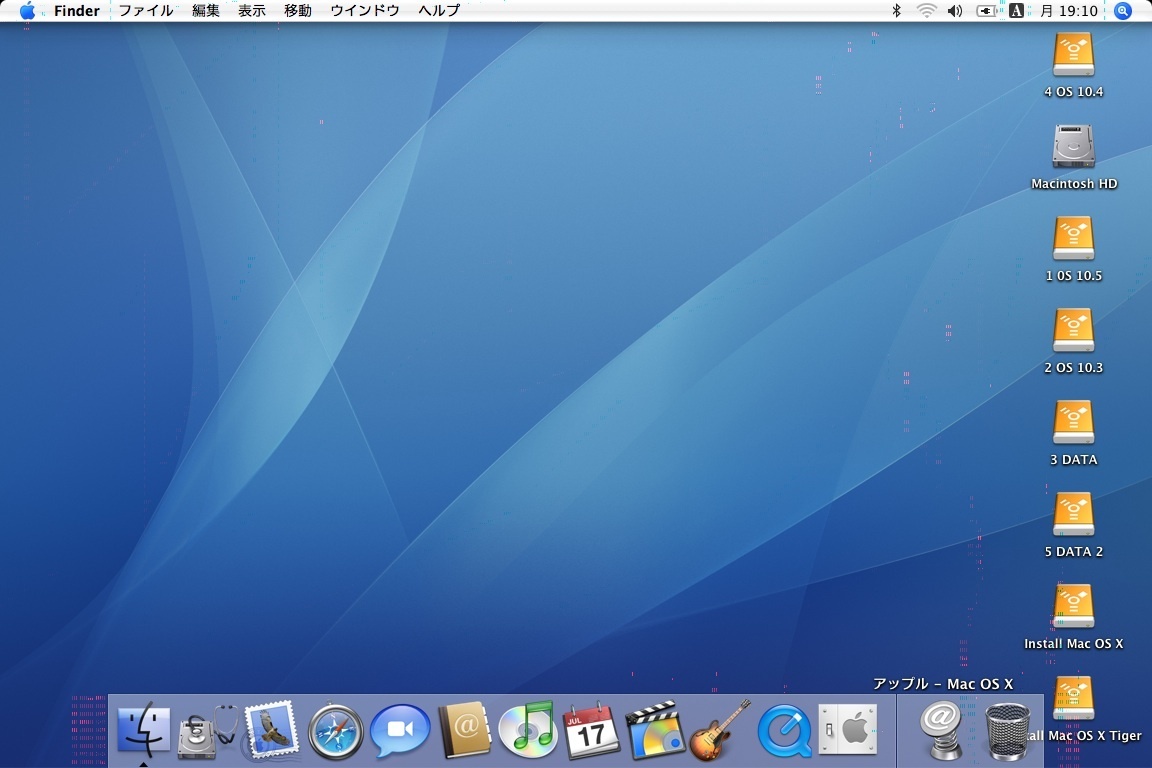Image resolution: width=1152 pixels, height=768 pixels.
Task: Open the ウインドウ menu
Action: click(364, 10)
